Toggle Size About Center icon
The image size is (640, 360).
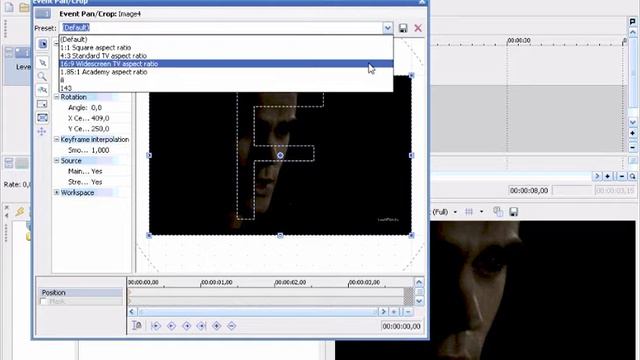pos(42,118)
